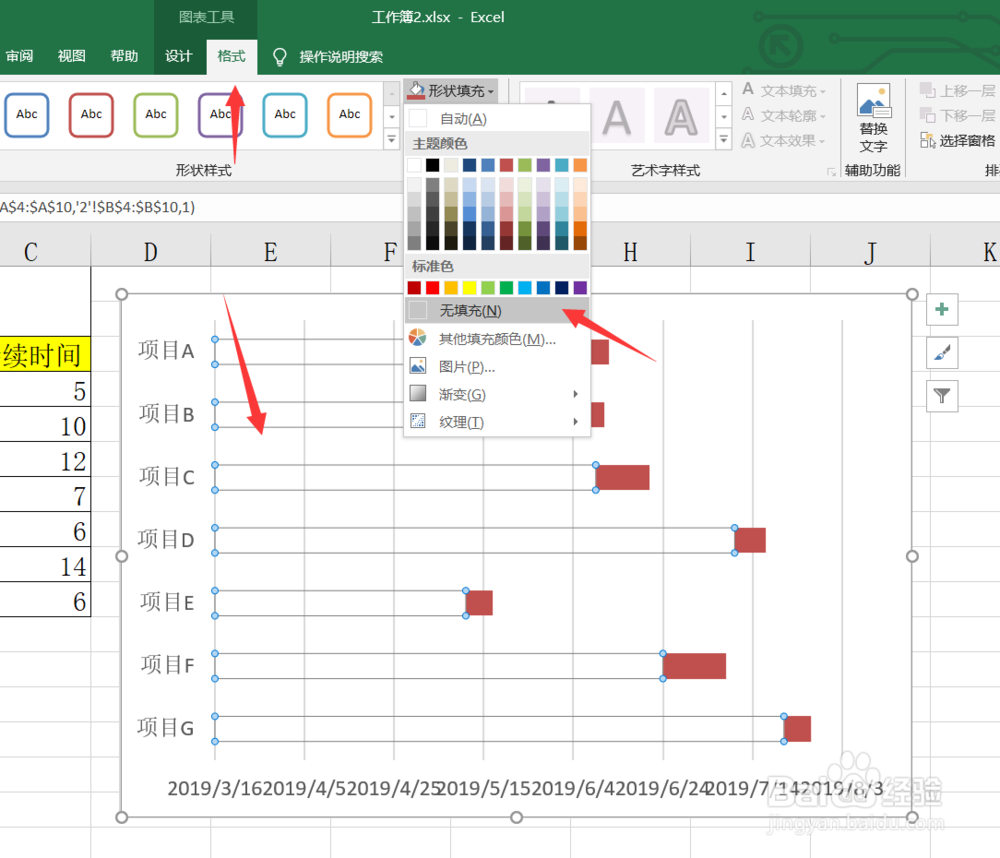Pick the standard purple color swatch
This screenshot has height=858, width=1000.
[580, 288]
